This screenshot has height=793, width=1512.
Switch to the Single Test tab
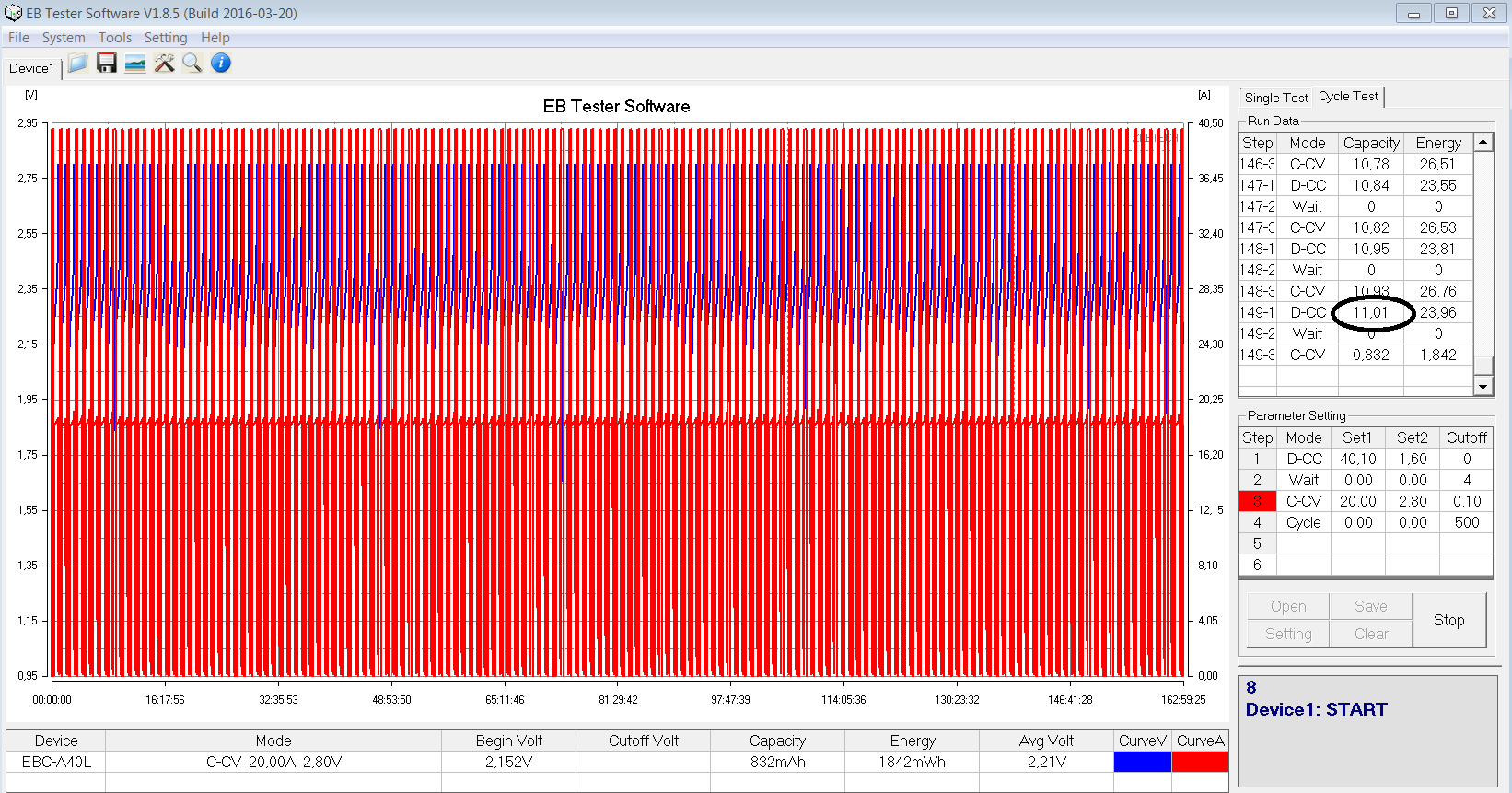tap(1275, 98)
